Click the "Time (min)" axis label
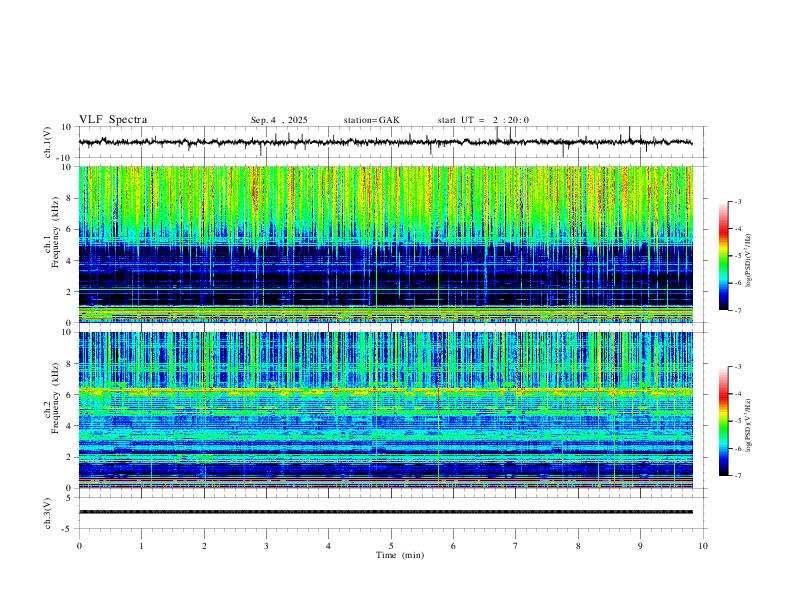The width and height of the screenshot is (792, 612). pyautogui.click(x=400, y=555)
